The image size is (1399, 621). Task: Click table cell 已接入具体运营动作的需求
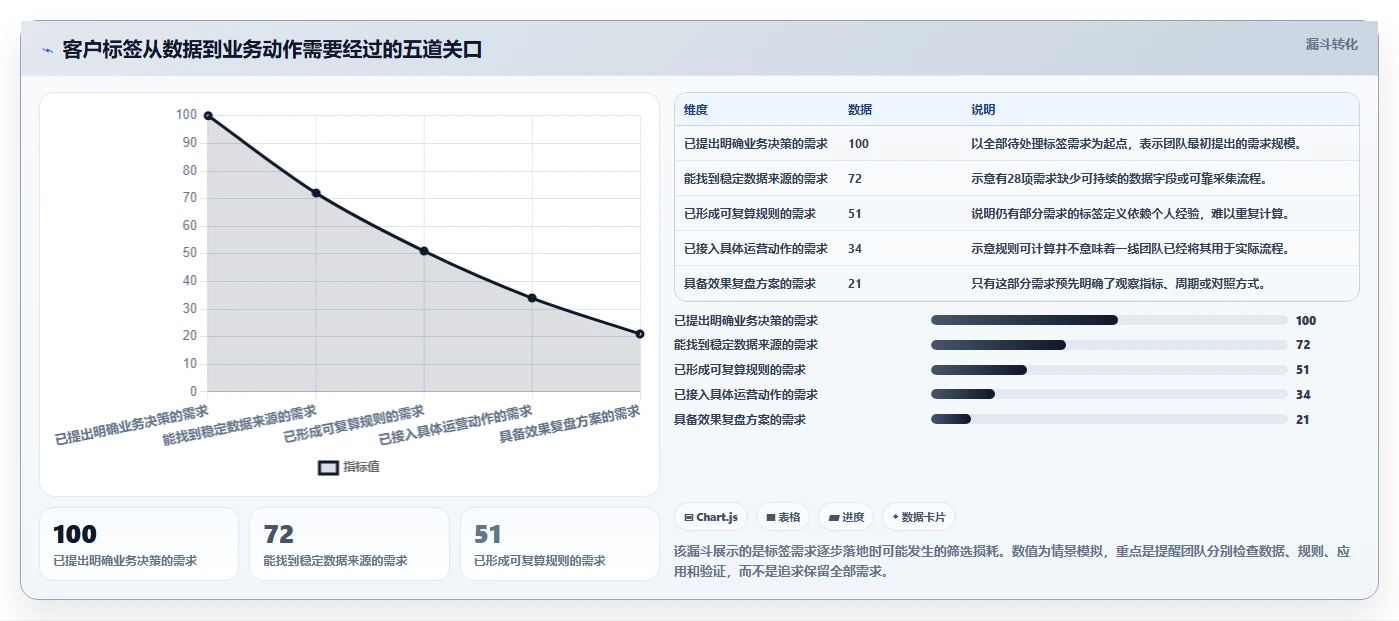tap(756, 249)
